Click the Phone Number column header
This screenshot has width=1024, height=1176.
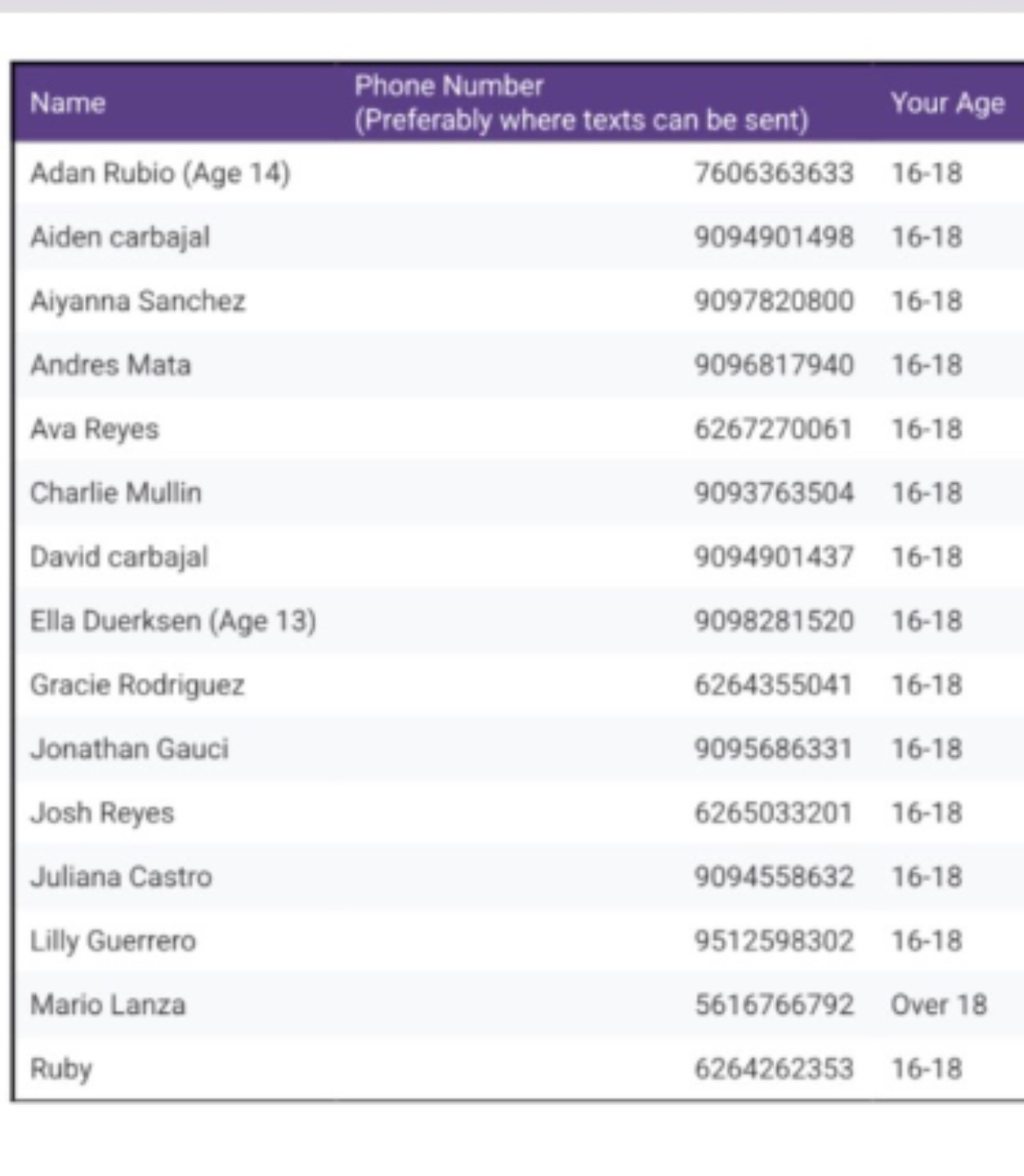580,103
